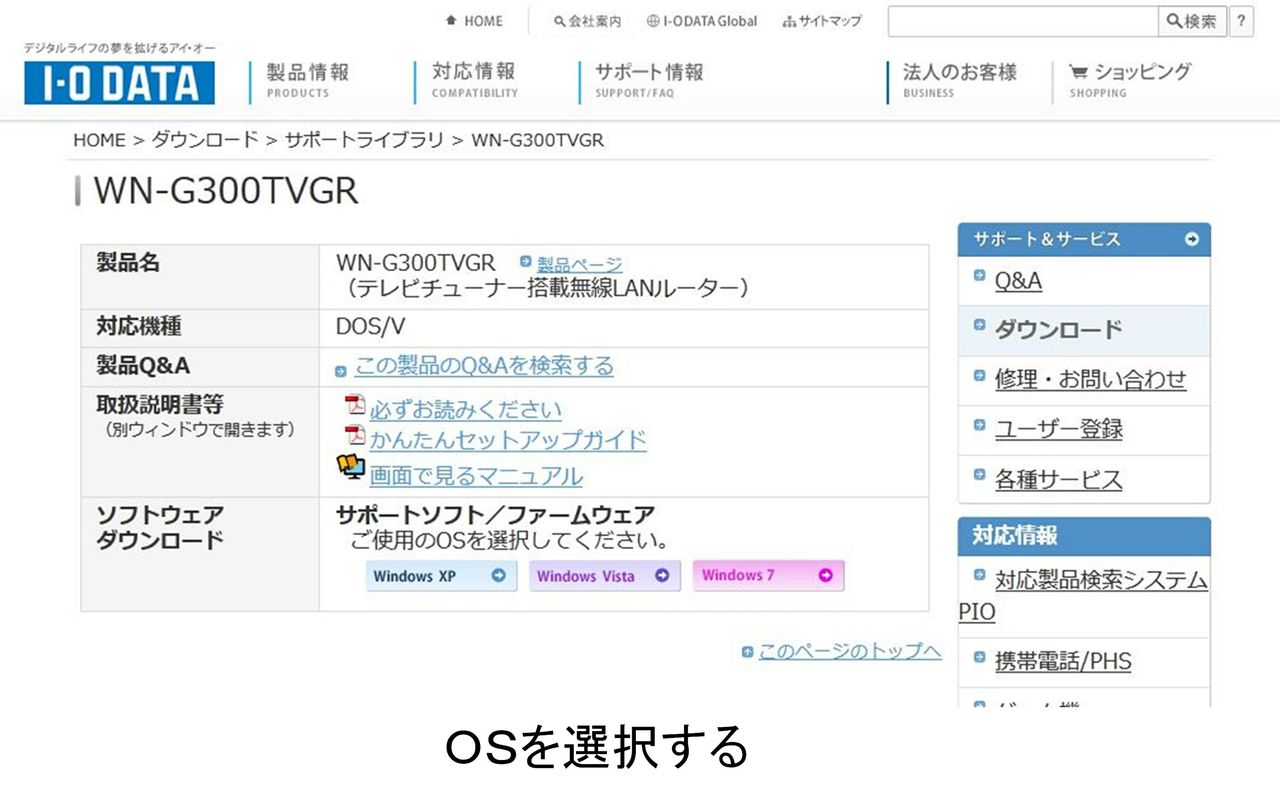Select the Windows 7 download button
1280x790 pixels.
(768, 576)
